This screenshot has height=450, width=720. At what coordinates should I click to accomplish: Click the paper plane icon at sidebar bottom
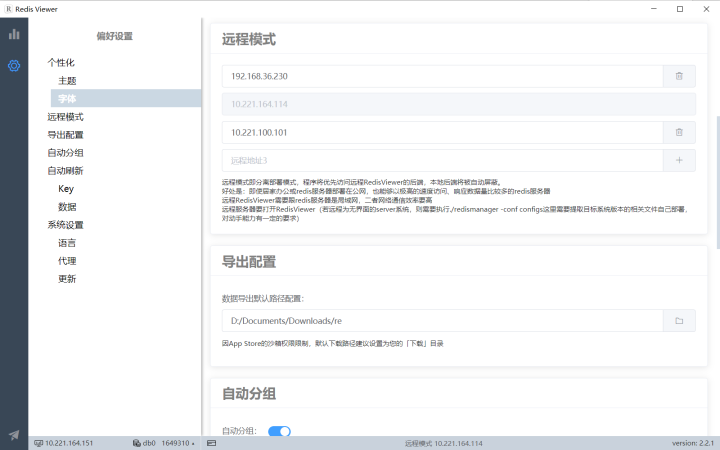14,434
